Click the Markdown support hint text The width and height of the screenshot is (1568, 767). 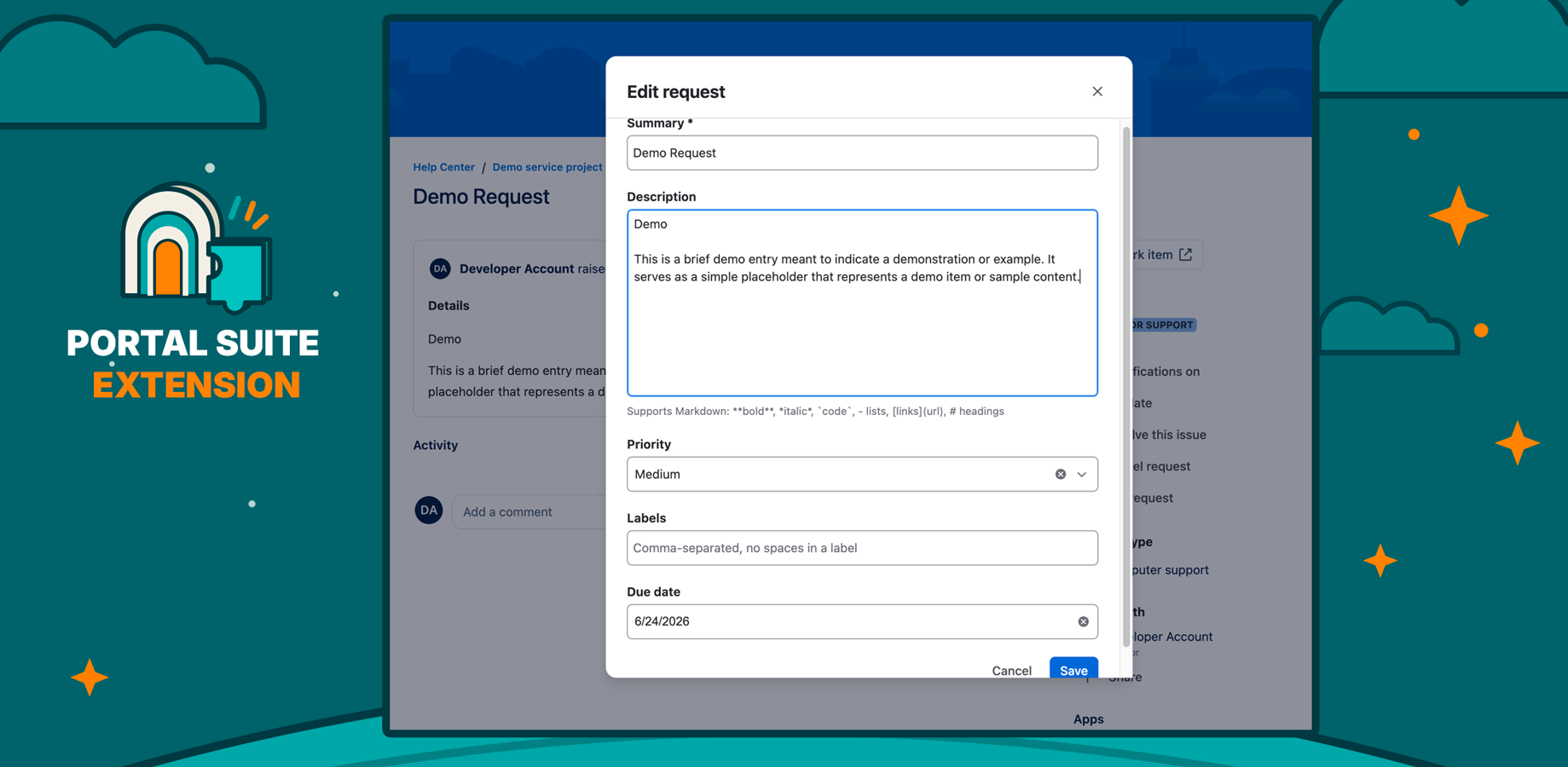pyautogui.click(x=815, y=411)
